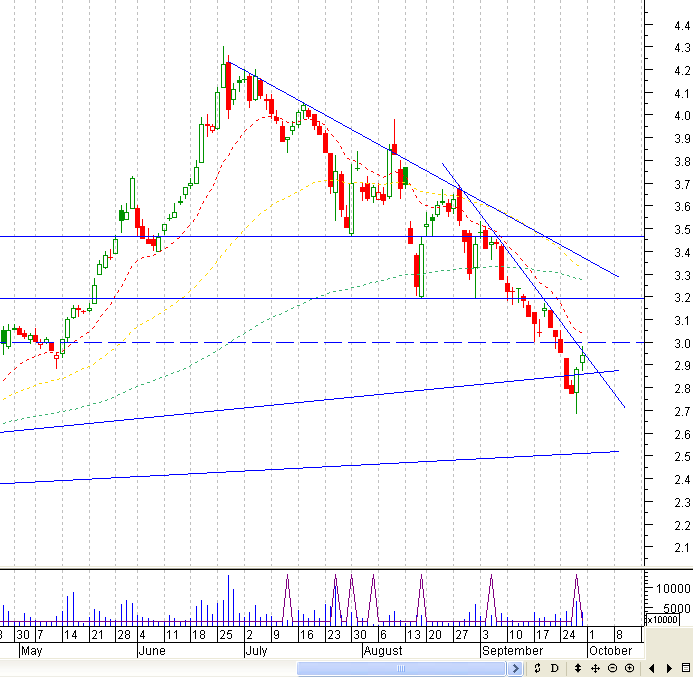Click date label '25' under June
The height and width of the screenshot is (677, 693).
click(x=226, y=635)
